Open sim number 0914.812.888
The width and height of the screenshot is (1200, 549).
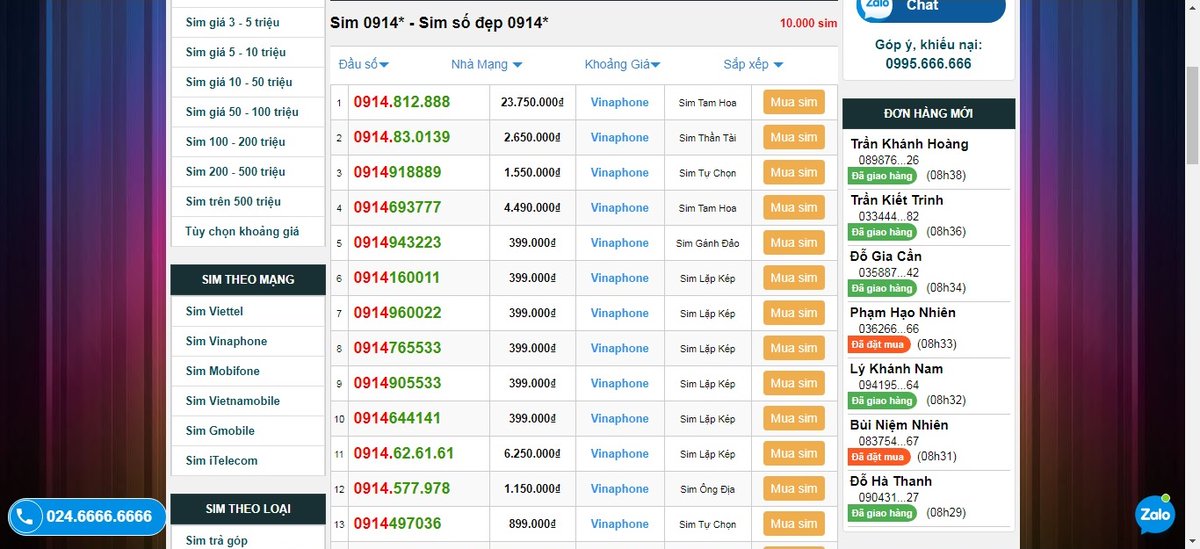pyautogui.click(x=402, y=102)
